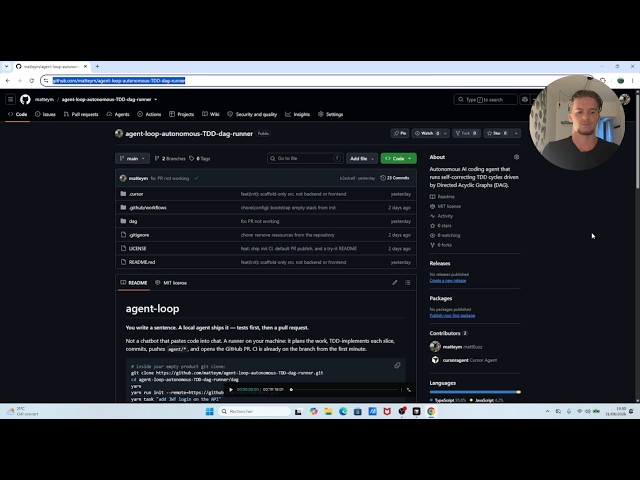Open File Explorer from the taskbar
640x480 pixels.
click(328, 411)
